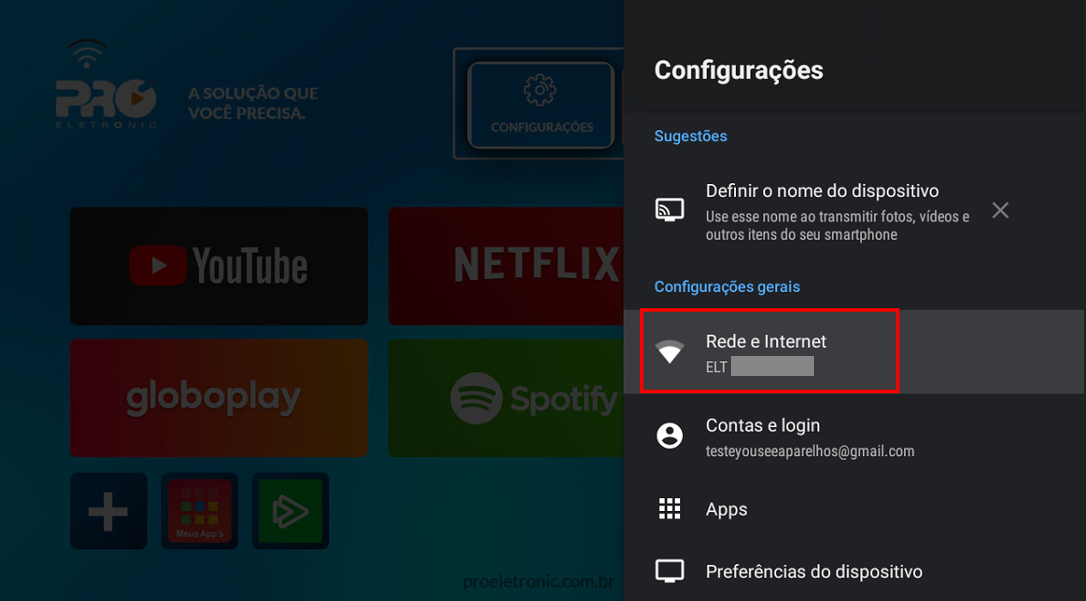The width and height of the screenshot is (1086, 601).
Task: Launch the YouTube app tile
Action: [x=219, y=266]
